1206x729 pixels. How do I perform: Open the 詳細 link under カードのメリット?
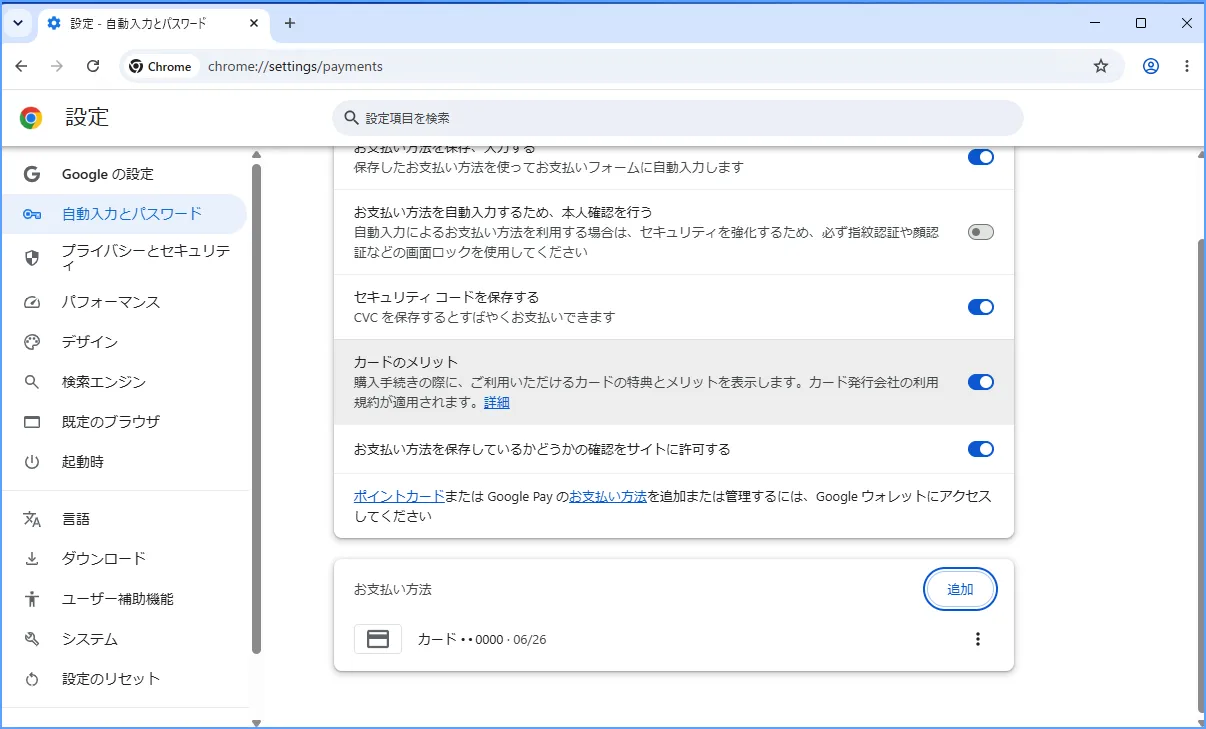pyautogui.click(x=497, y=402)
